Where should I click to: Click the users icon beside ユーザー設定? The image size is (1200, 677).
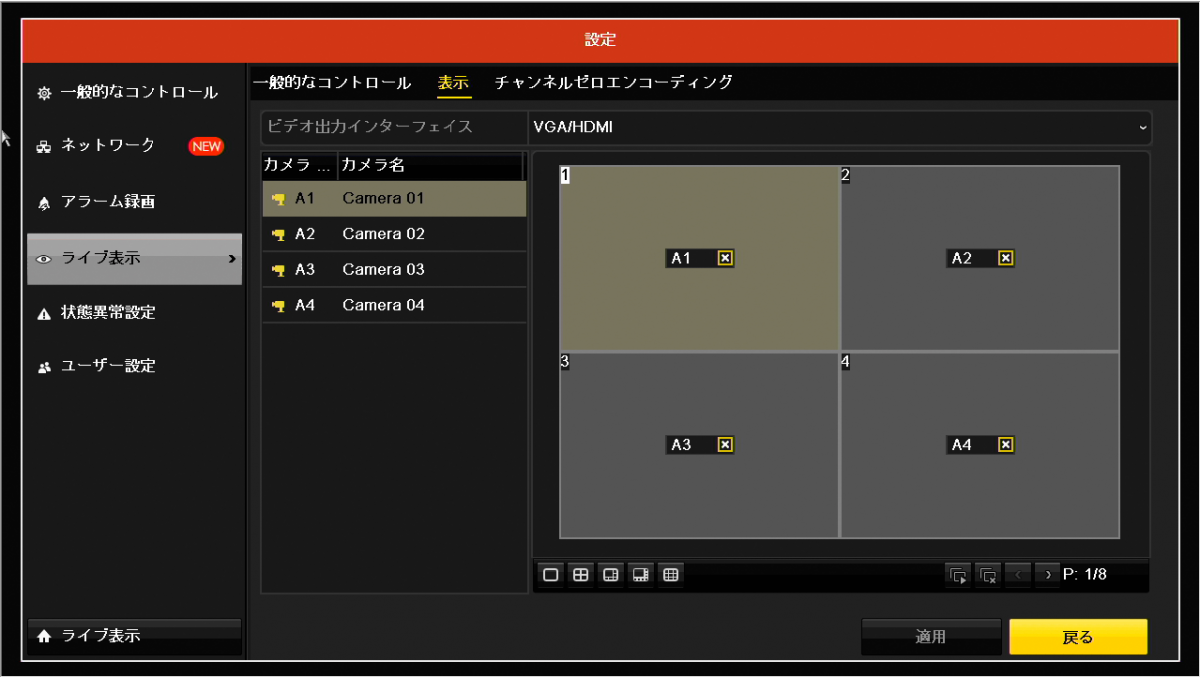(44, 367)
